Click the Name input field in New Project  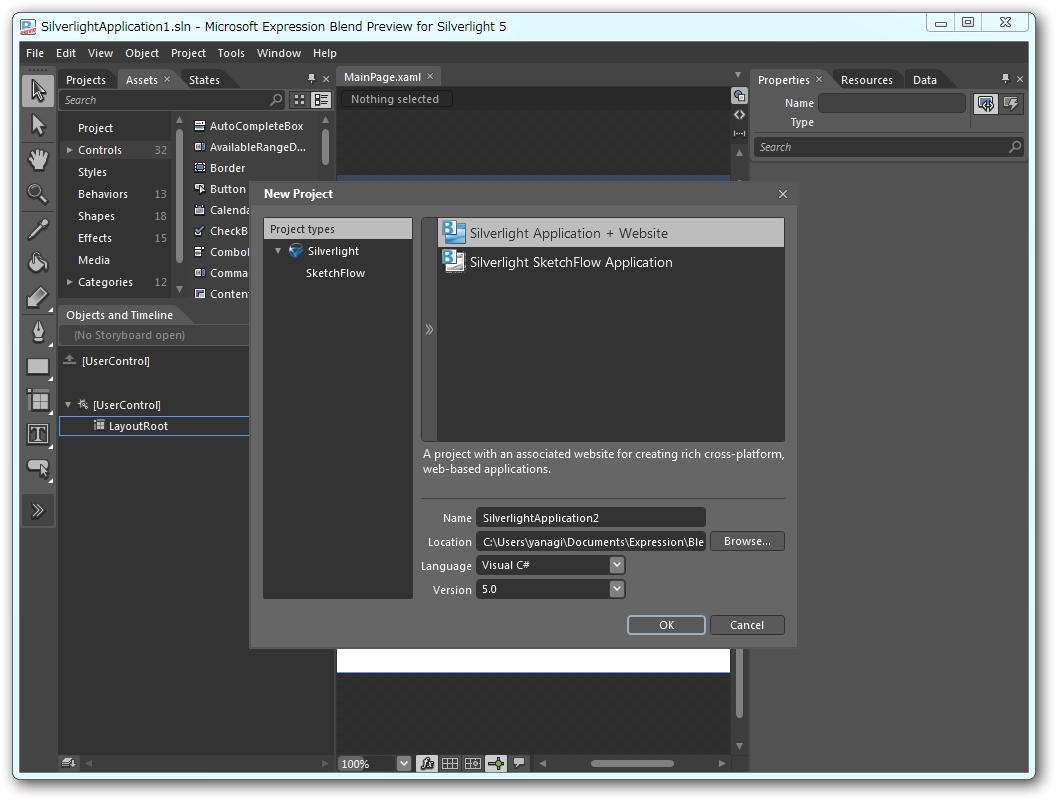(x=591, y=517)
